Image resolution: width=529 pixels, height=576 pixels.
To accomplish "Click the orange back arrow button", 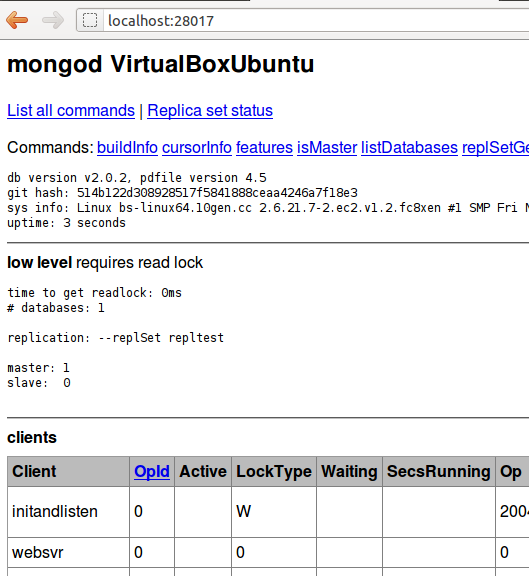I will [x=17, y=20].
